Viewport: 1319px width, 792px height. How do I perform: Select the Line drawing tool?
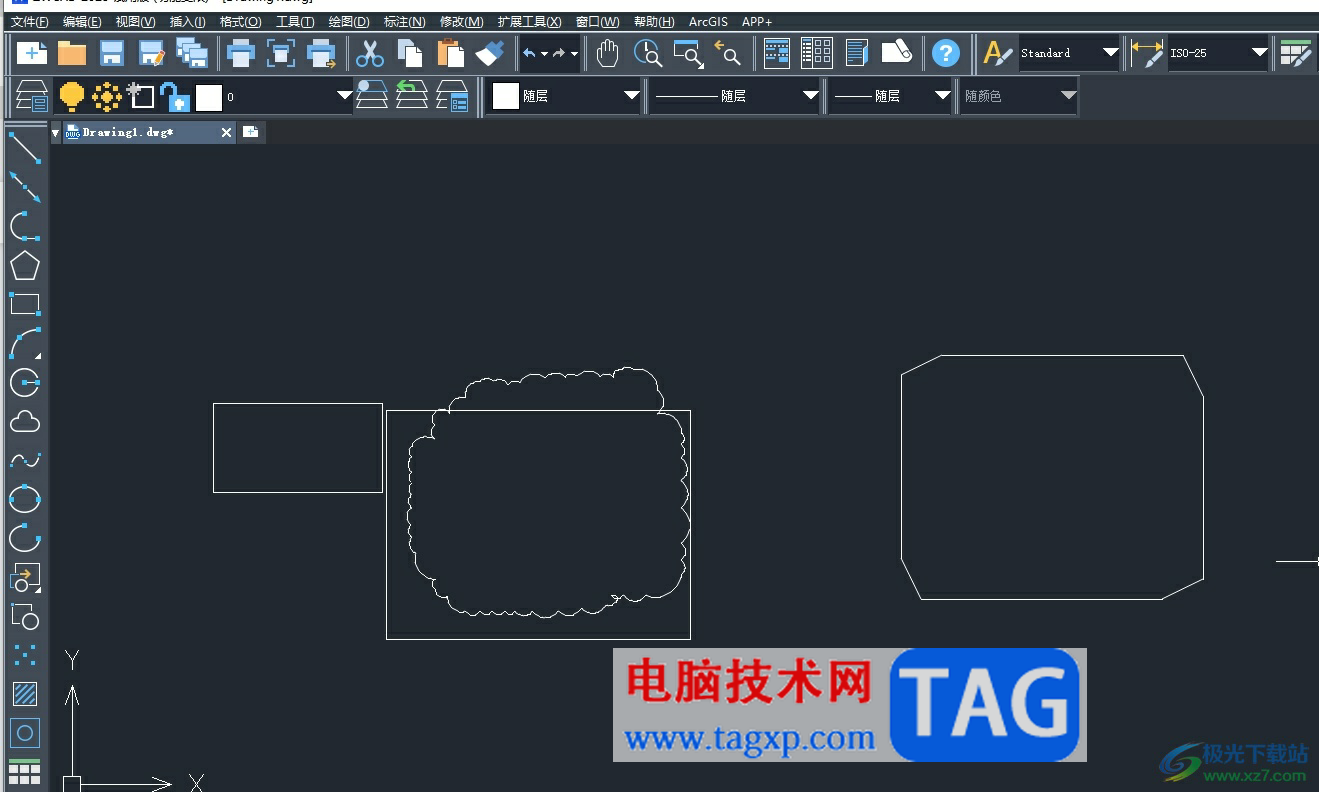[x=25, y=148]
